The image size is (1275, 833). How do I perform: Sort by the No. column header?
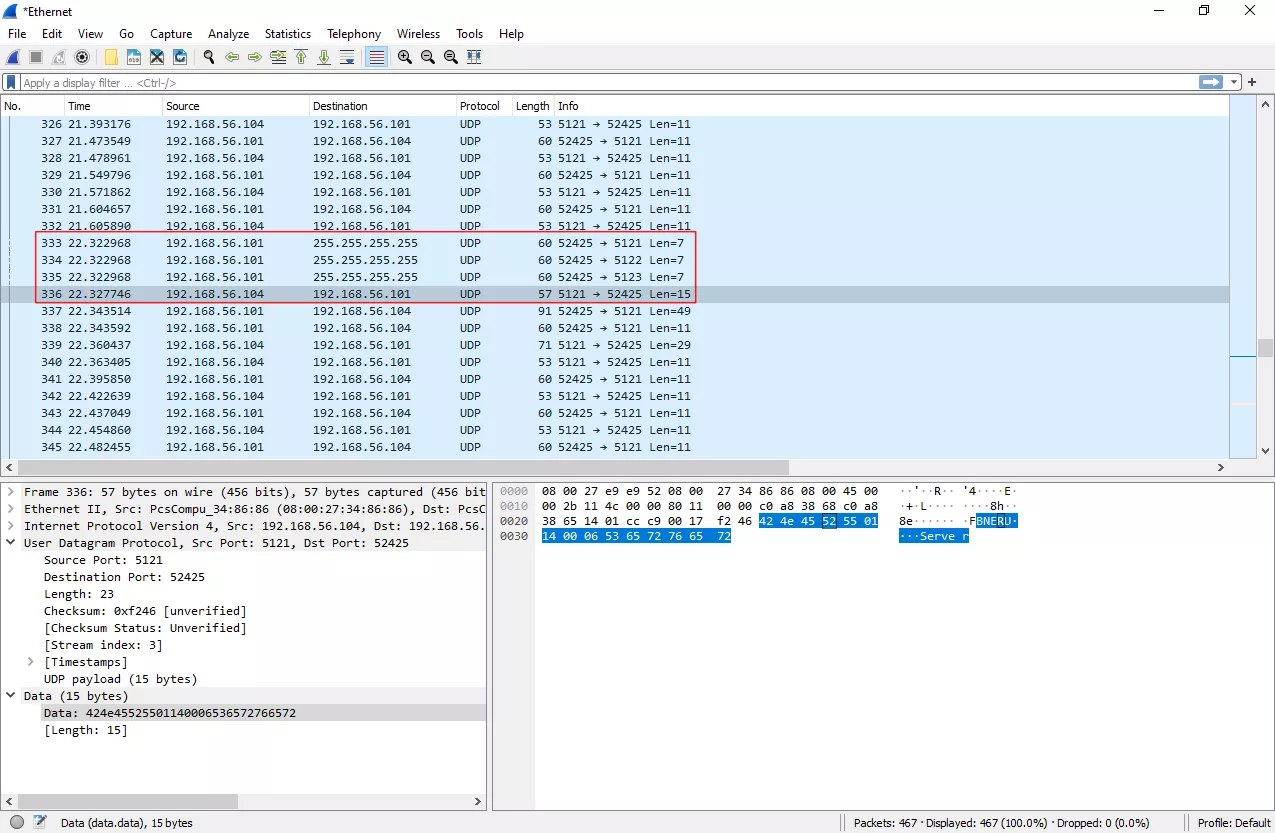[x=32, y=106]
